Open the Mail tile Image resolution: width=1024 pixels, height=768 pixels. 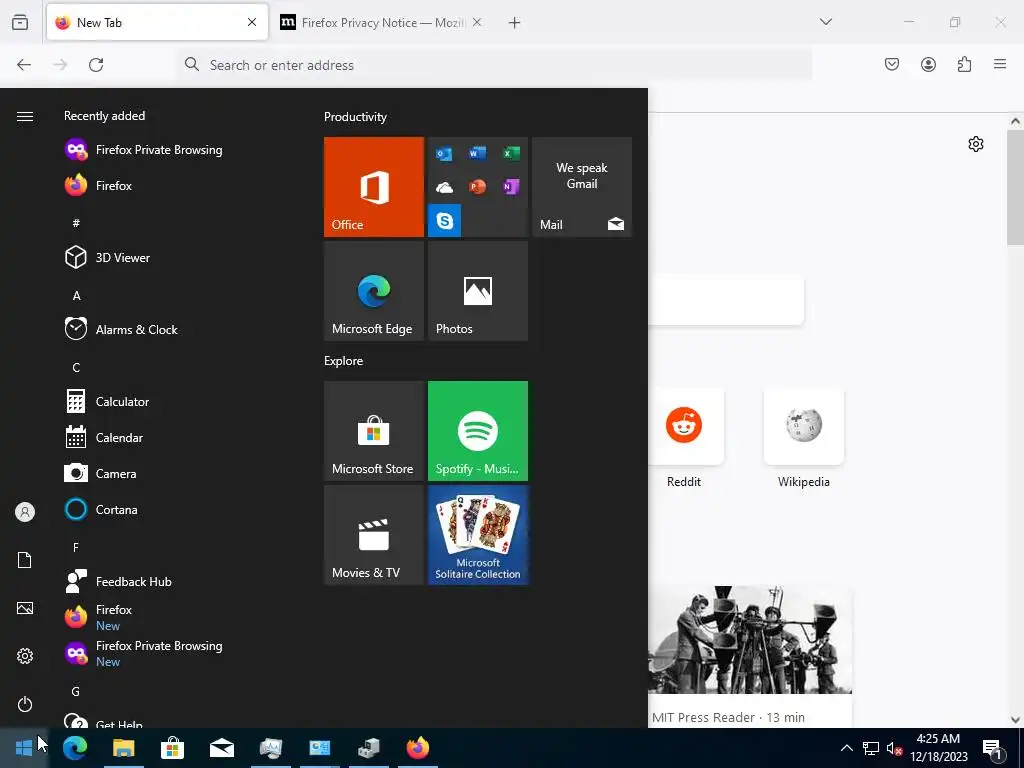(x=582, y=187)
